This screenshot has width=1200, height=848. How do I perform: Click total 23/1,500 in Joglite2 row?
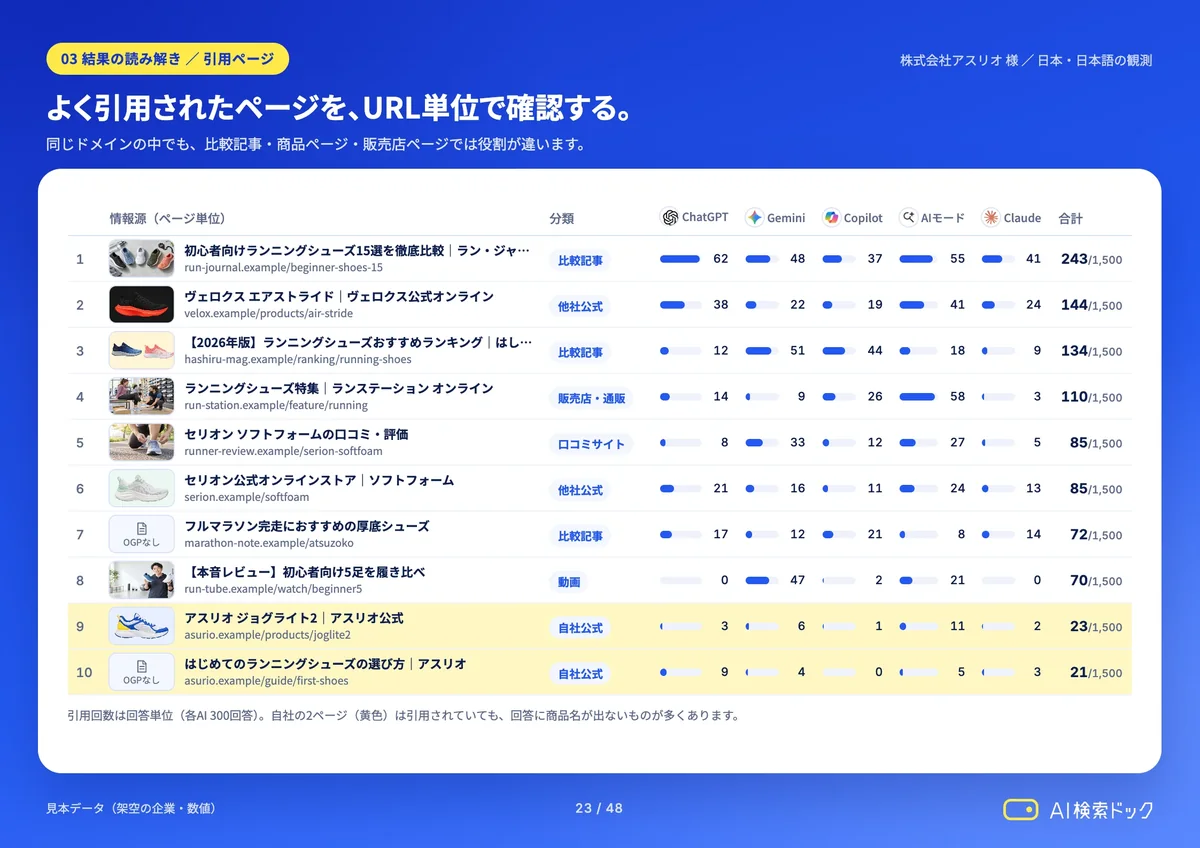point(1095,628)
